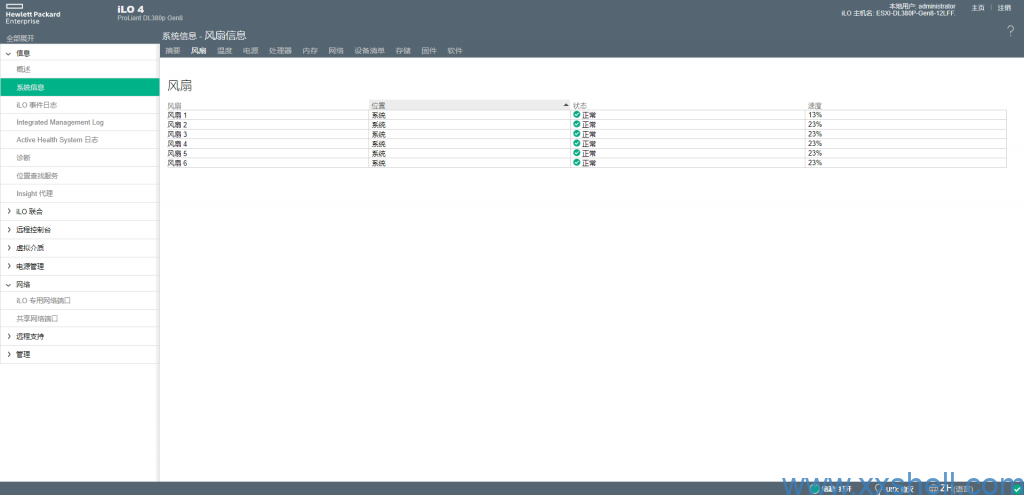Click the 主页 home link

click(978, 8)
